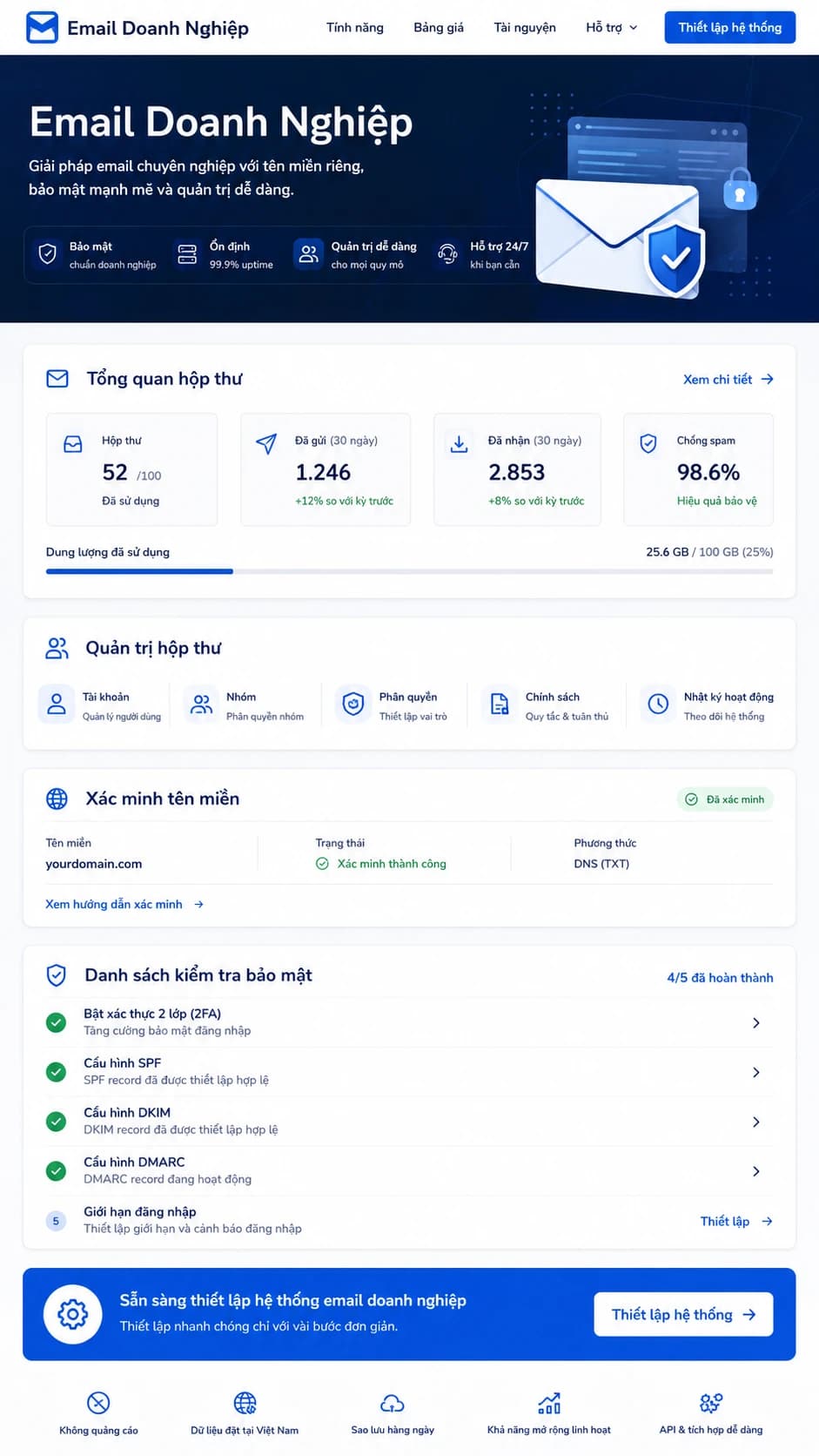Open the Chính sách document icon
Image resolution: width=819 pixels, height=1456 pixels.
[x=500, y=704]
